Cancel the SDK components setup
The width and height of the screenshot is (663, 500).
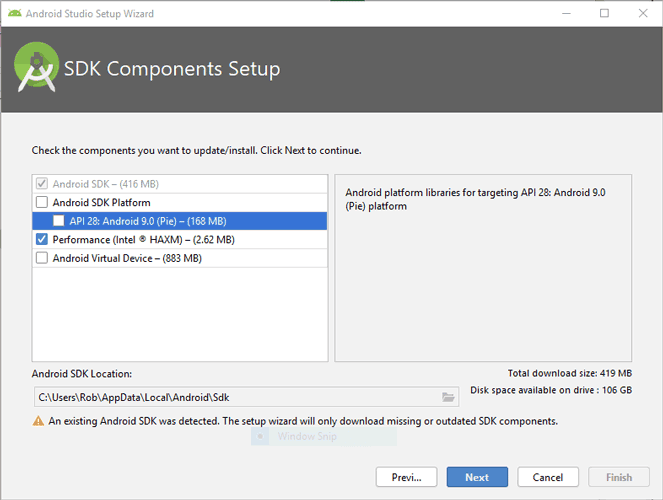coord(548,477)
